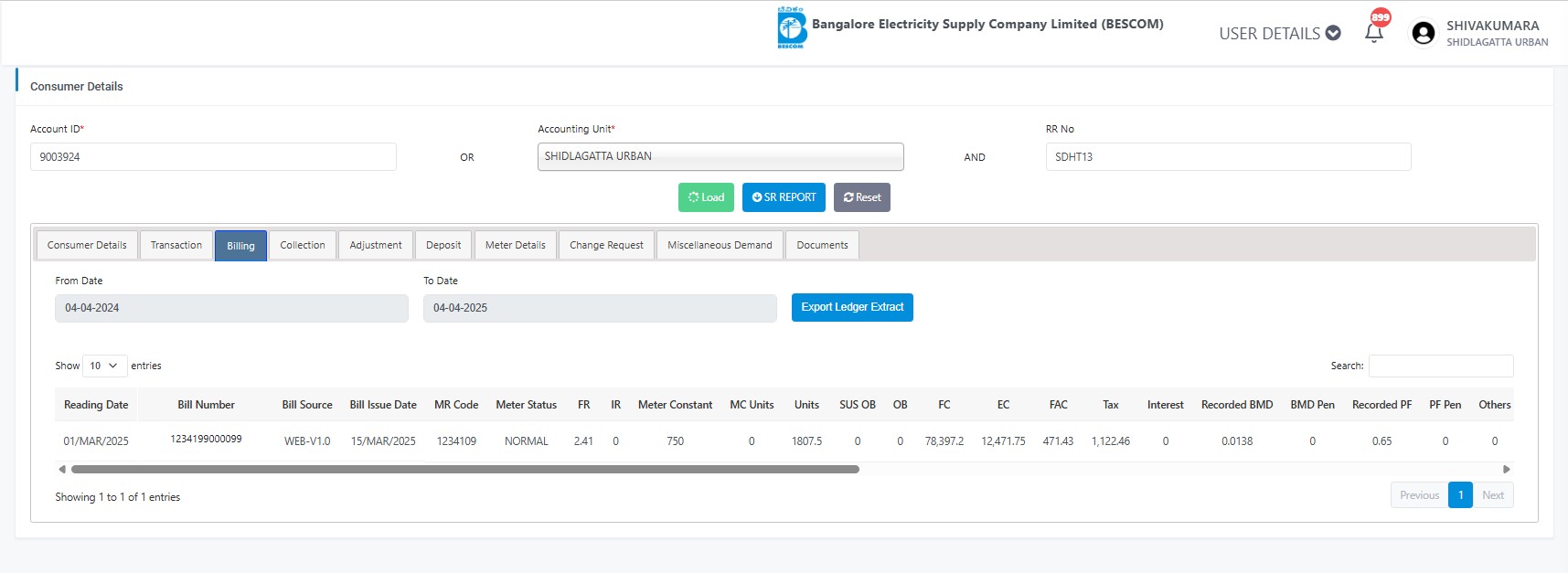Click the table Search box
The height and width of the screenshot is (573, 1568).
pos(1441,366)
